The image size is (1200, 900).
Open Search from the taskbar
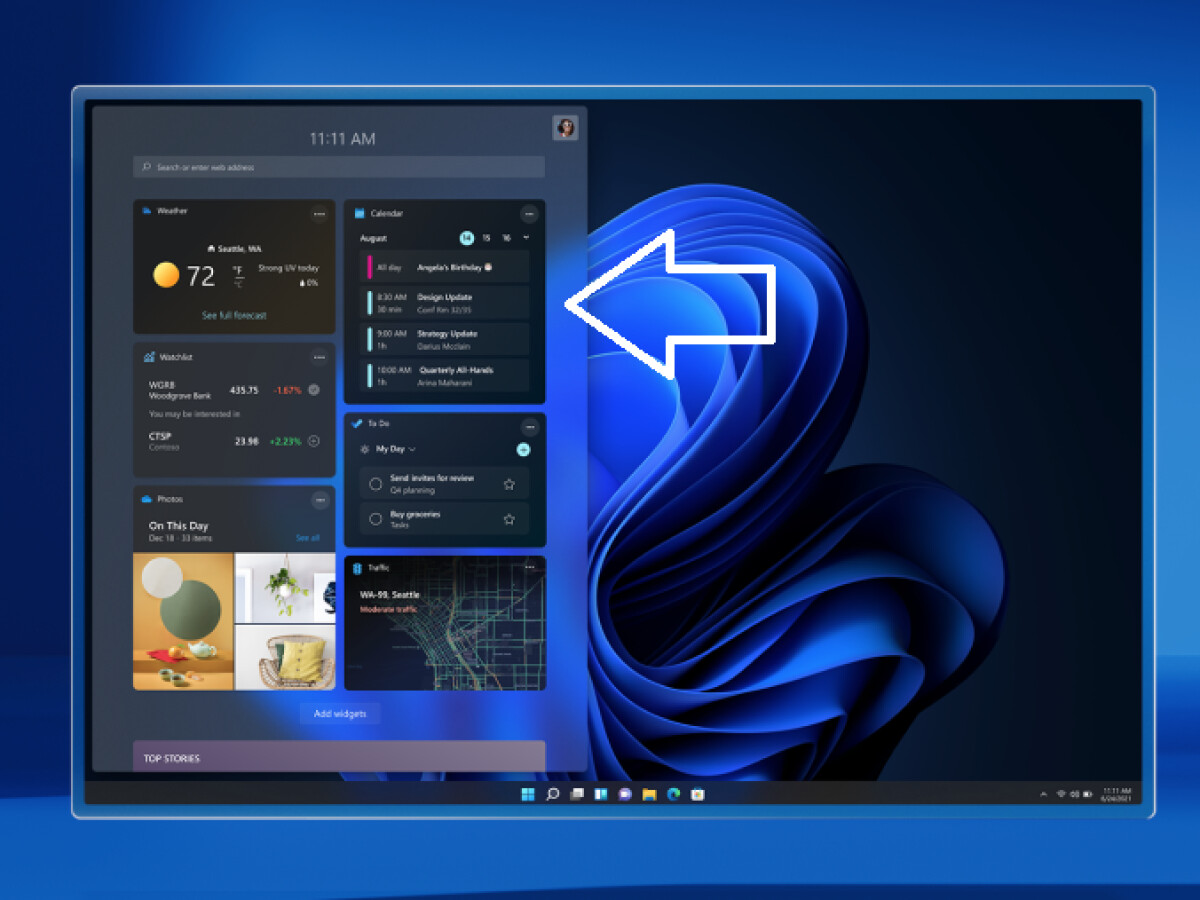click(x=552, y=794)
